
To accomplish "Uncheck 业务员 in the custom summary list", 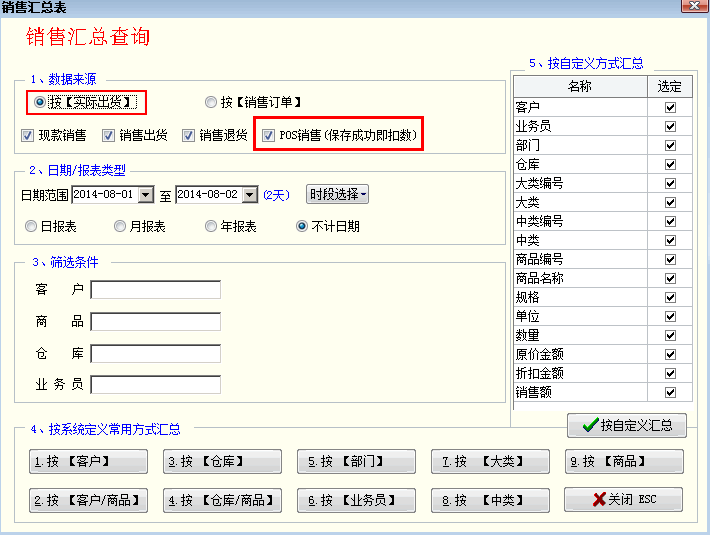I will (670, 126).
